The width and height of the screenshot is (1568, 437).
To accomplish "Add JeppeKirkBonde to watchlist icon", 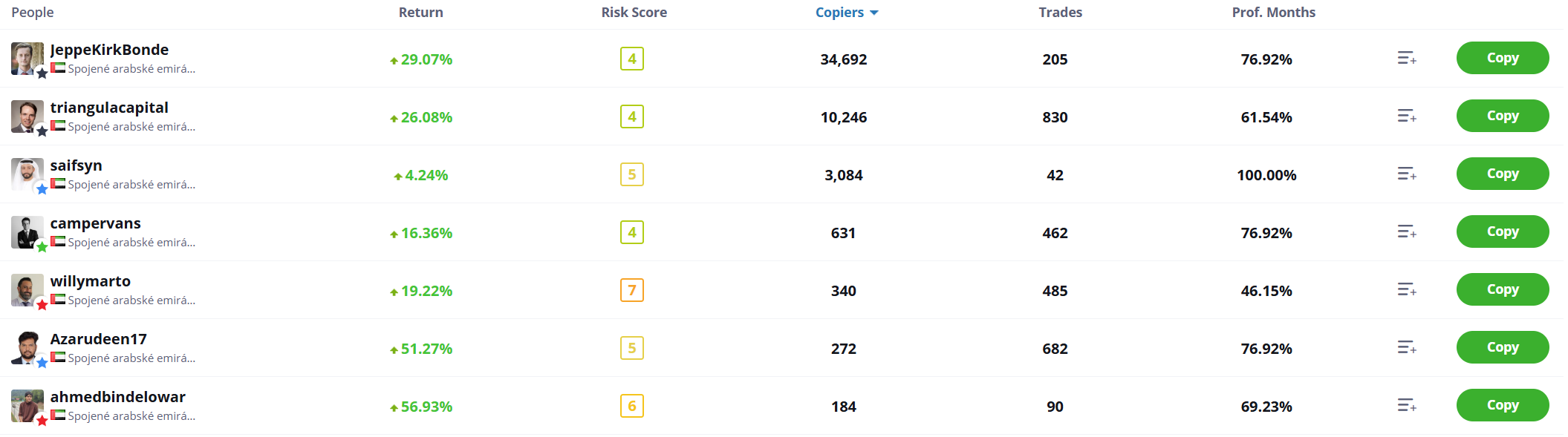I will 1406,58.
